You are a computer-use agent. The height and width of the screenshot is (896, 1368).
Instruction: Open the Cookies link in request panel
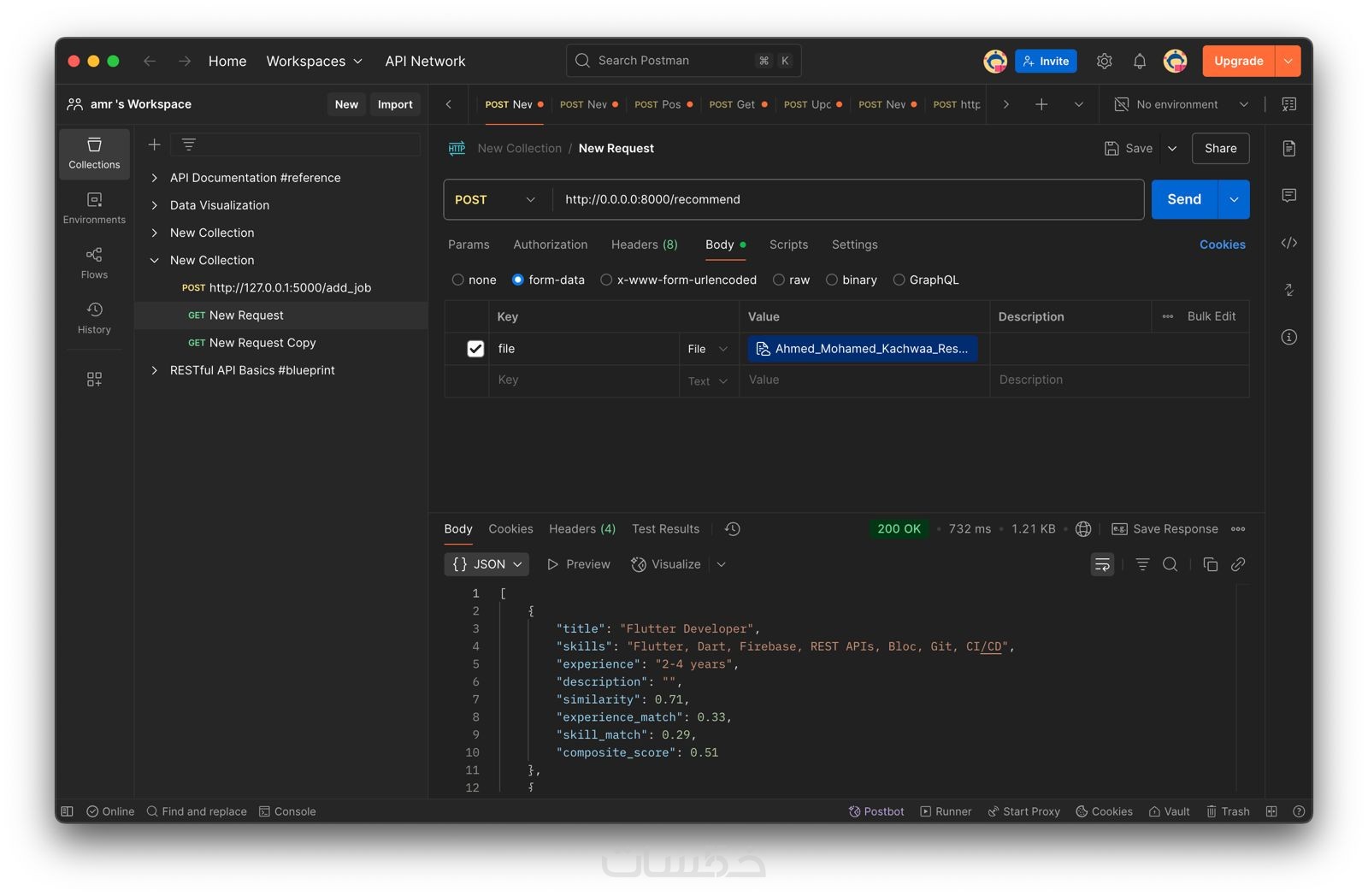1223,245
